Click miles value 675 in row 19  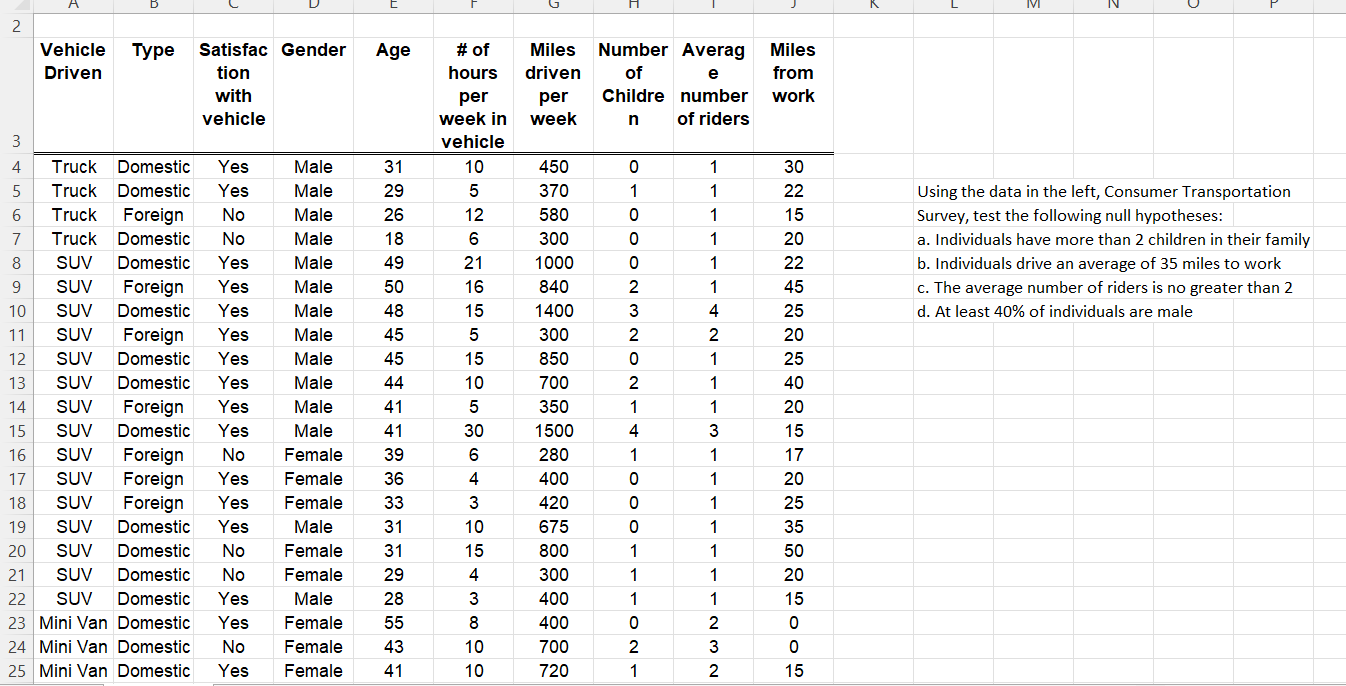(x=553, y=527)
